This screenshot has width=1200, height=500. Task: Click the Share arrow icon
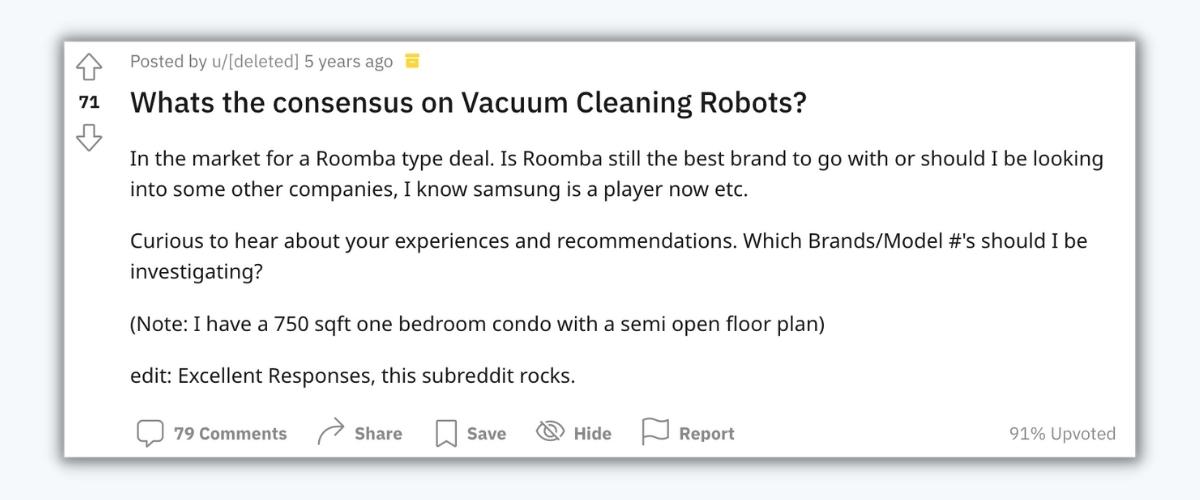tap(330, 432)
